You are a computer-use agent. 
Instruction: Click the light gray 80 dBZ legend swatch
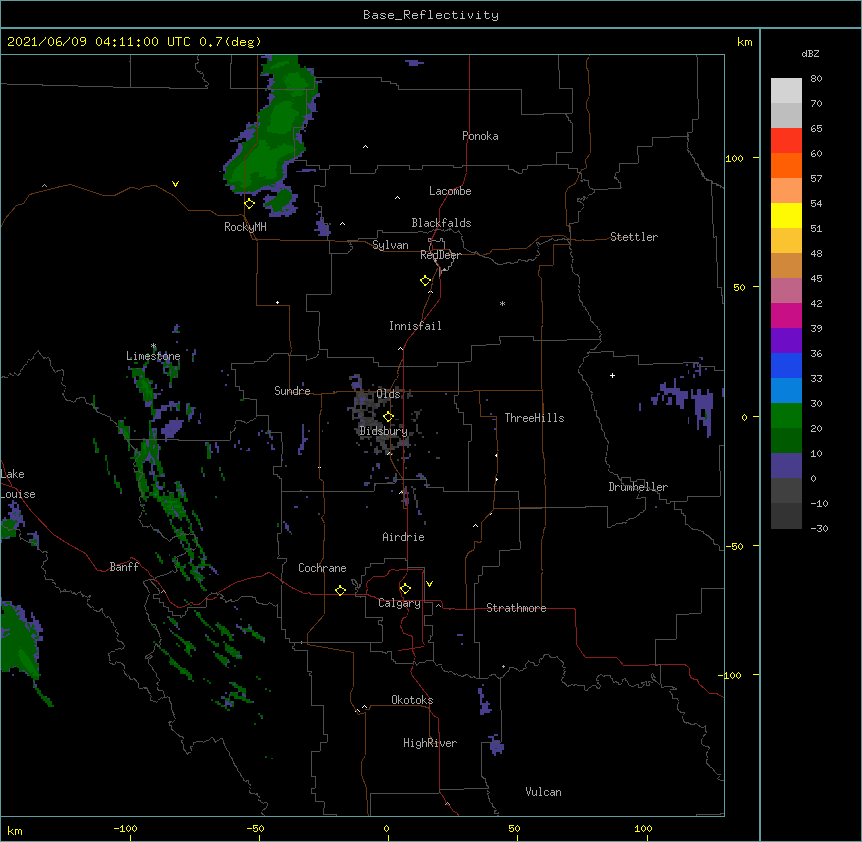click(786, 91)
